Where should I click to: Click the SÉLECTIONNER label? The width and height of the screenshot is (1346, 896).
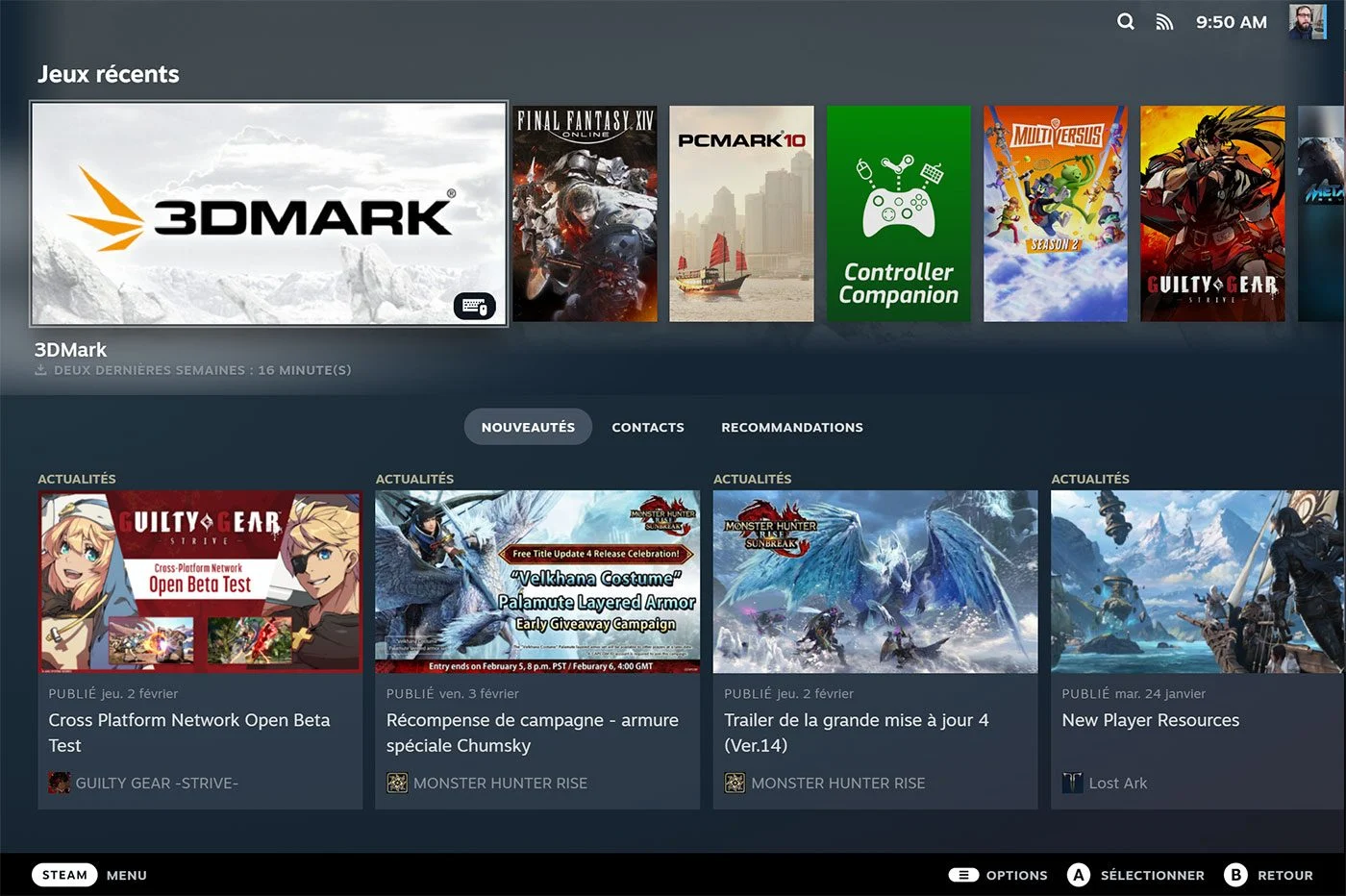click(x=1153, y=875)
